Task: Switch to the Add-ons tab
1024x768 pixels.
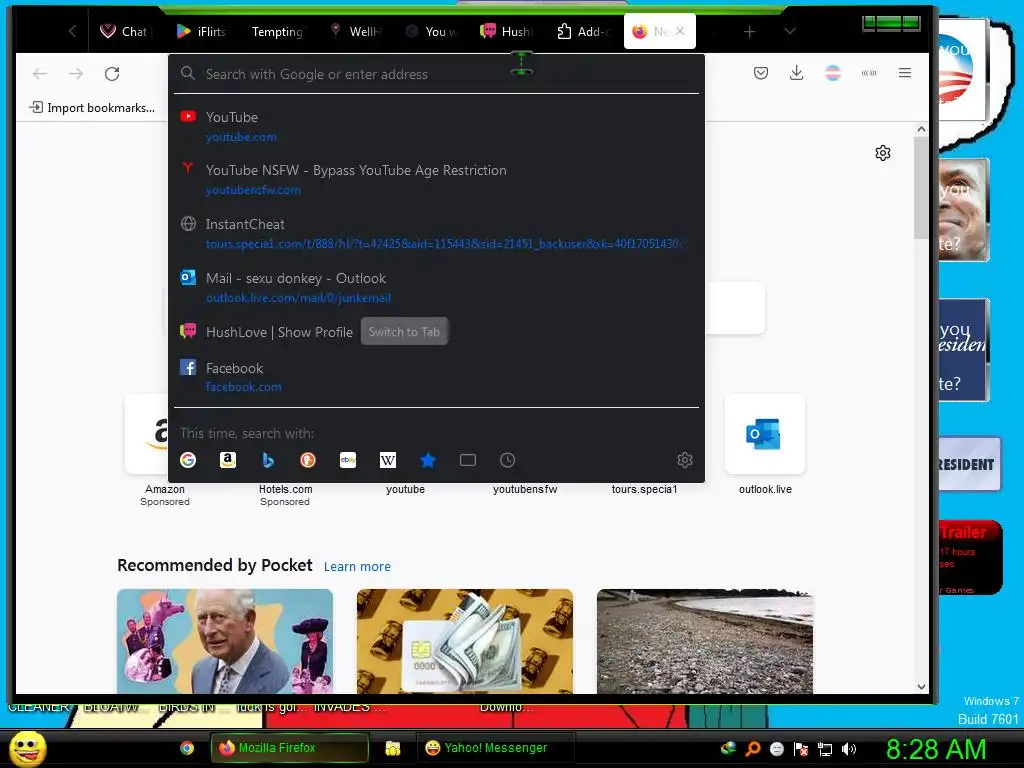Action: coord(583,31)
